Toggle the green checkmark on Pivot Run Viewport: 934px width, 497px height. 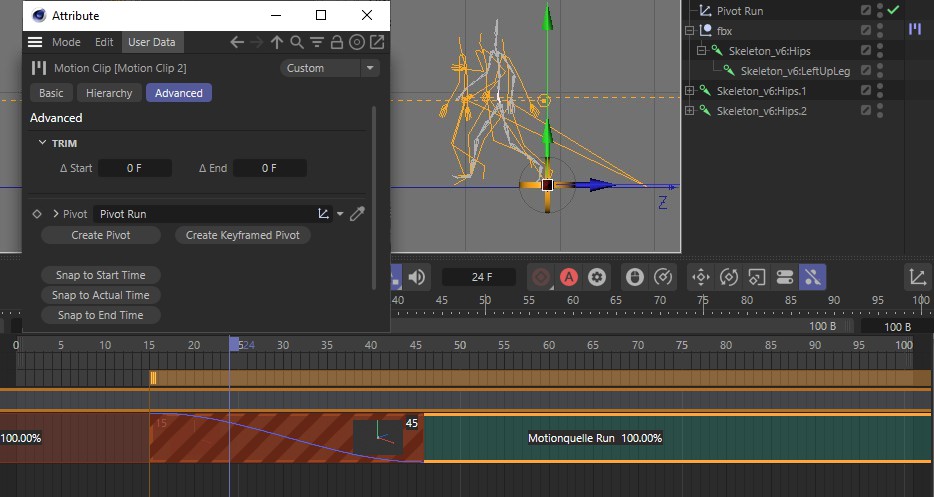(893, 10)
